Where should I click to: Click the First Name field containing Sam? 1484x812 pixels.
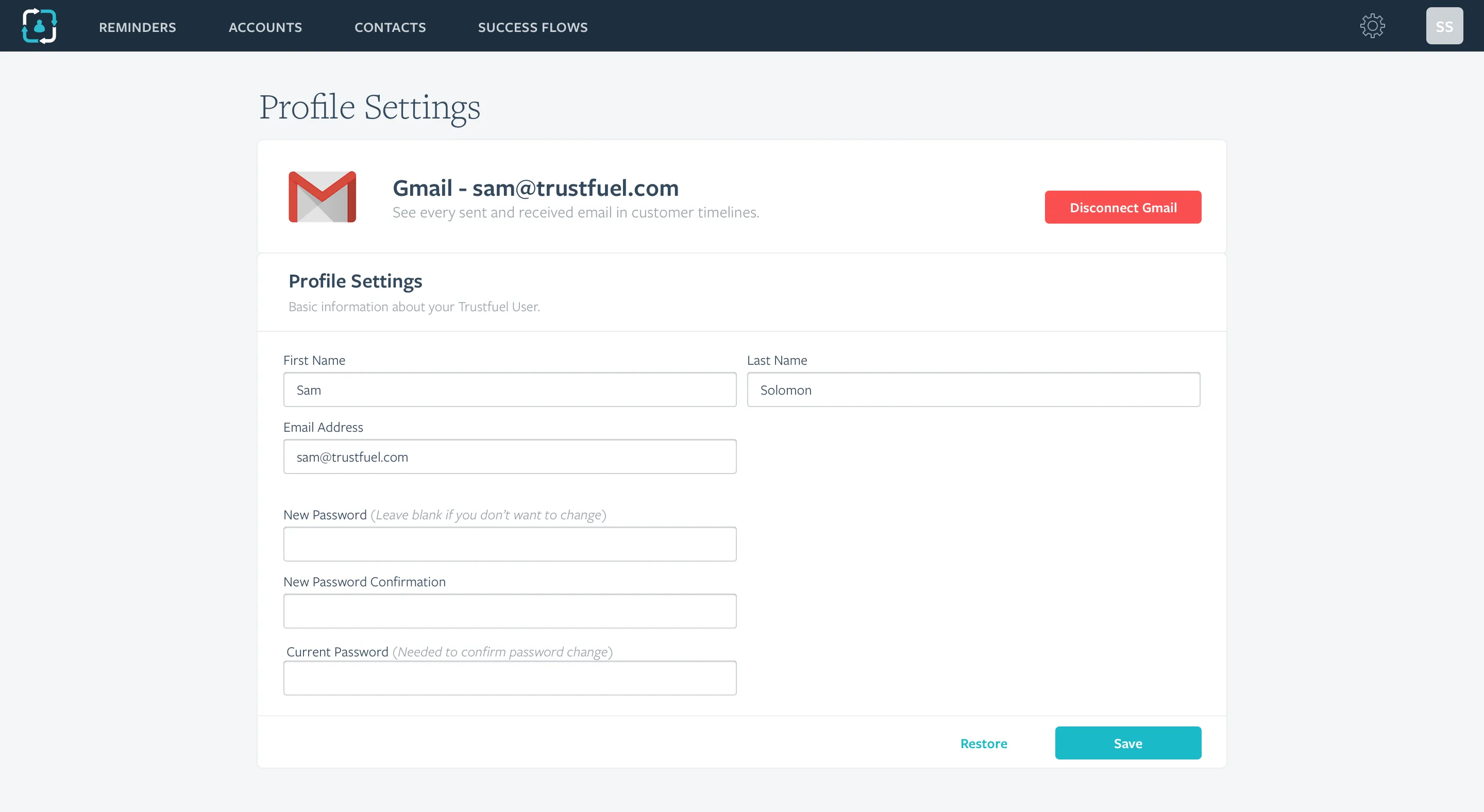click(509, 390)
